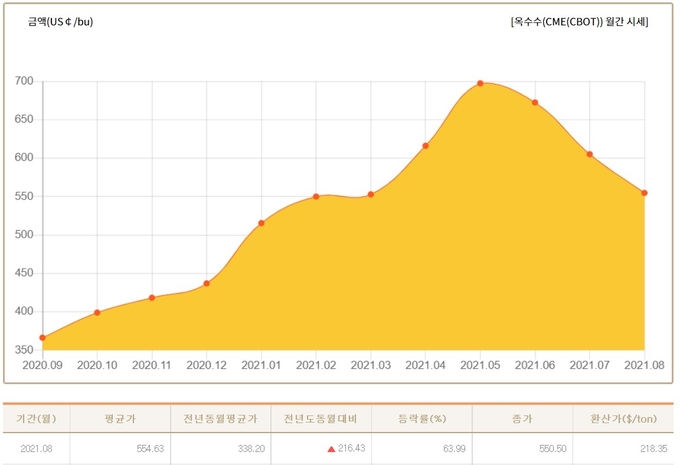The height and width of the screenshot is (465, 680).
Task: Click the 2020.11 data point on chart
Action: coord(152,298)
